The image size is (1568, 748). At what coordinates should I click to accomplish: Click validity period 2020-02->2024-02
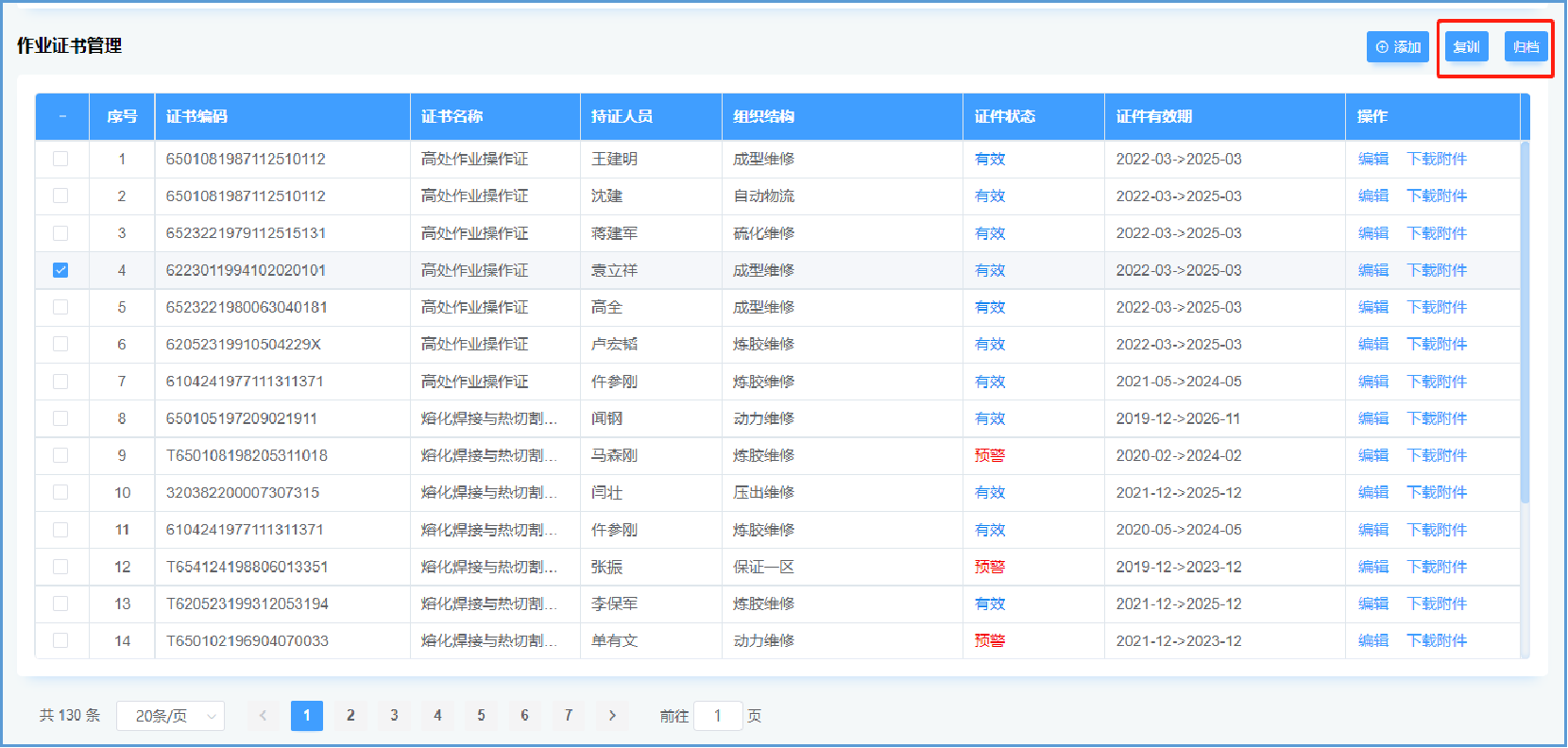pyautogui.click(x=1179, y=455)
